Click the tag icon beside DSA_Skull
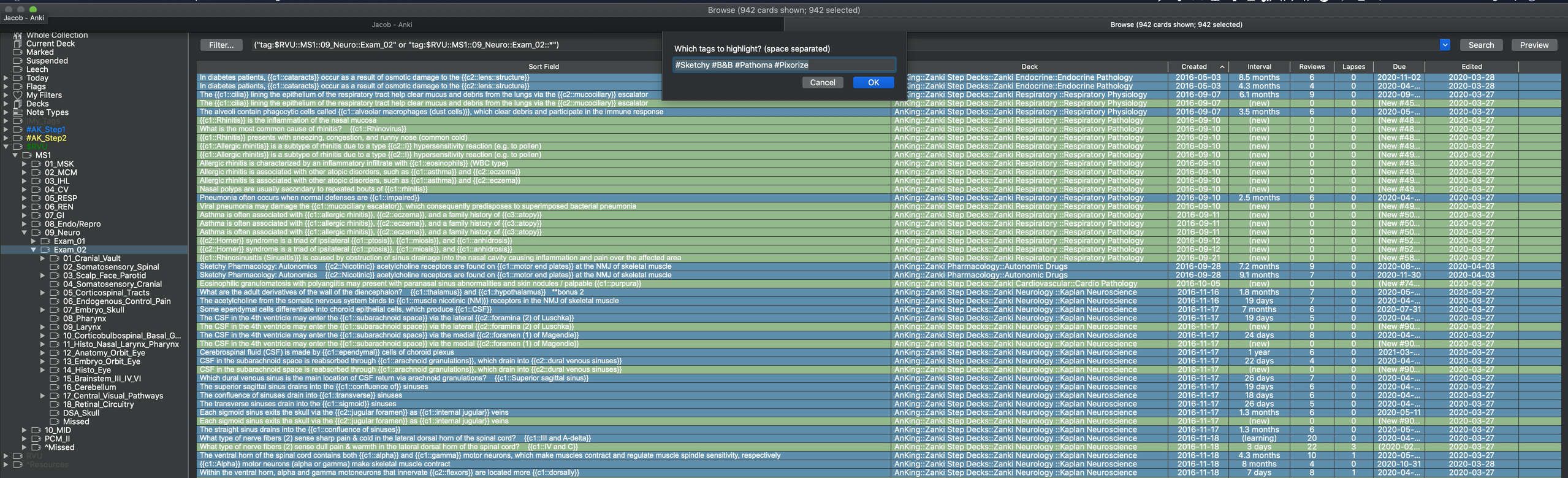The width and height of the screenshot is (1568, 478). [x=55, y=414]
